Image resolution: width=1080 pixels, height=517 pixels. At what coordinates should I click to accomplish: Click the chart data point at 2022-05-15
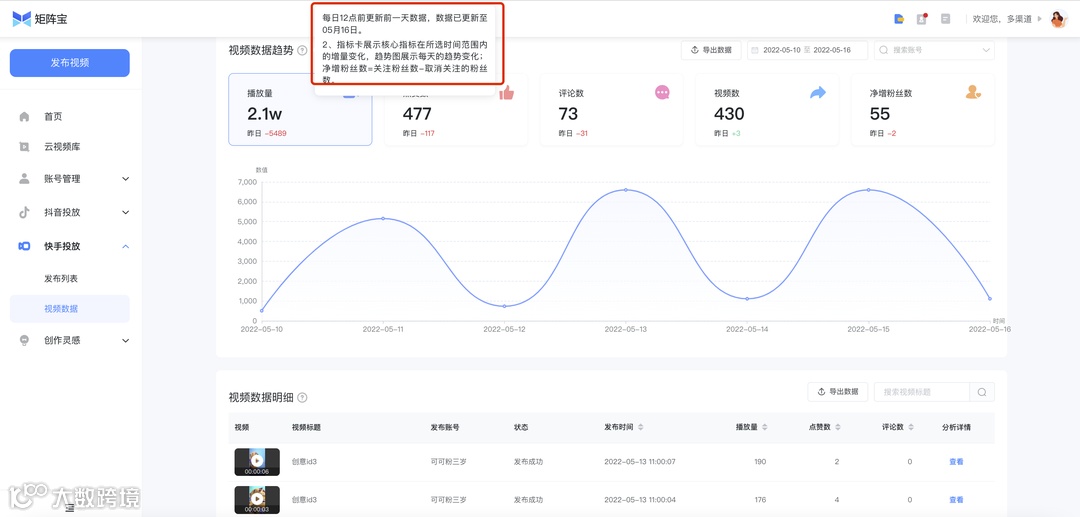click(x=868, y=189)
